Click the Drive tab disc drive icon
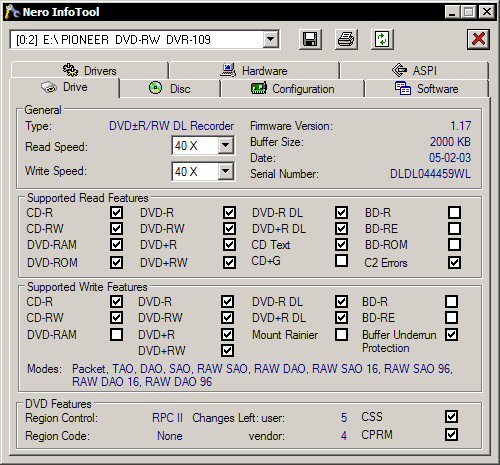 pos(49,87)
